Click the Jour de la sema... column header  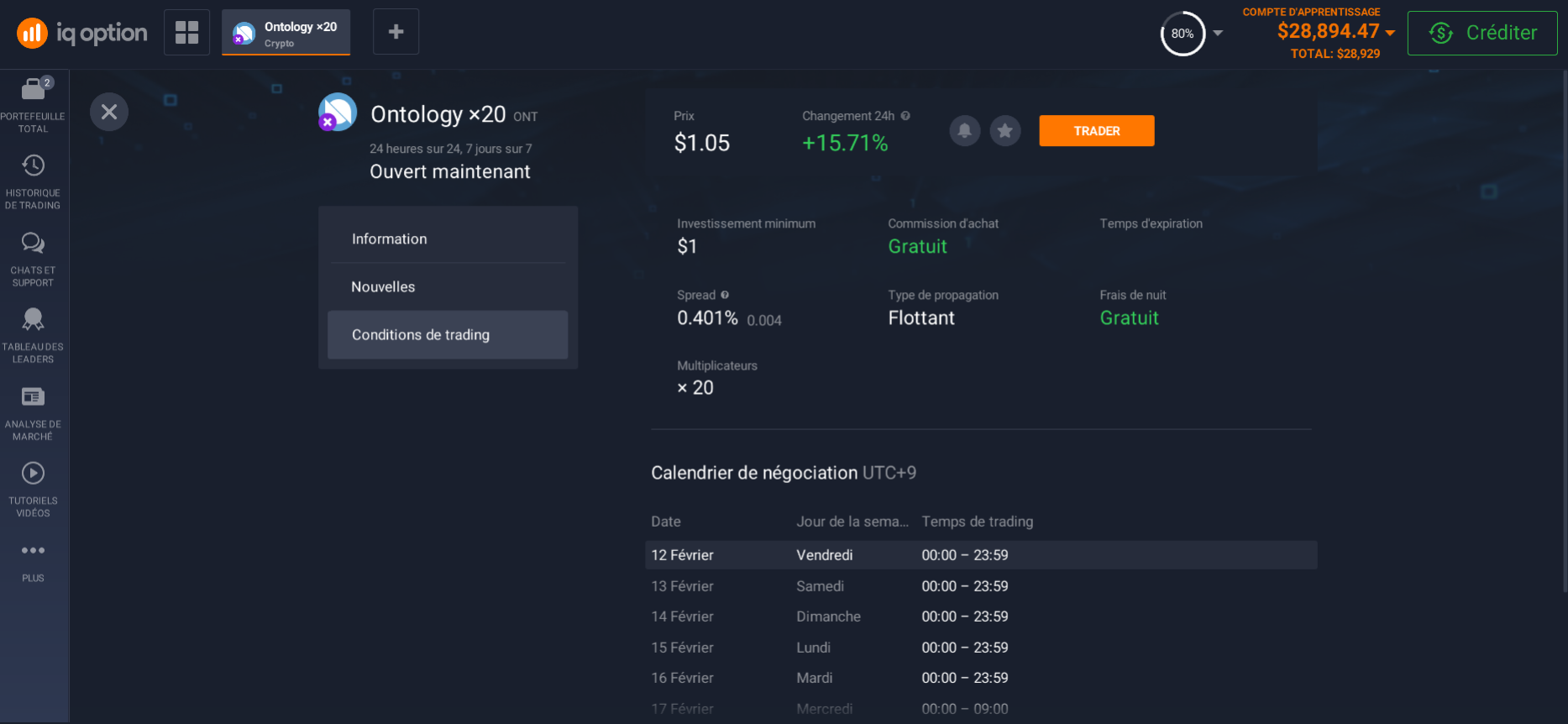(x=852, y=522)
